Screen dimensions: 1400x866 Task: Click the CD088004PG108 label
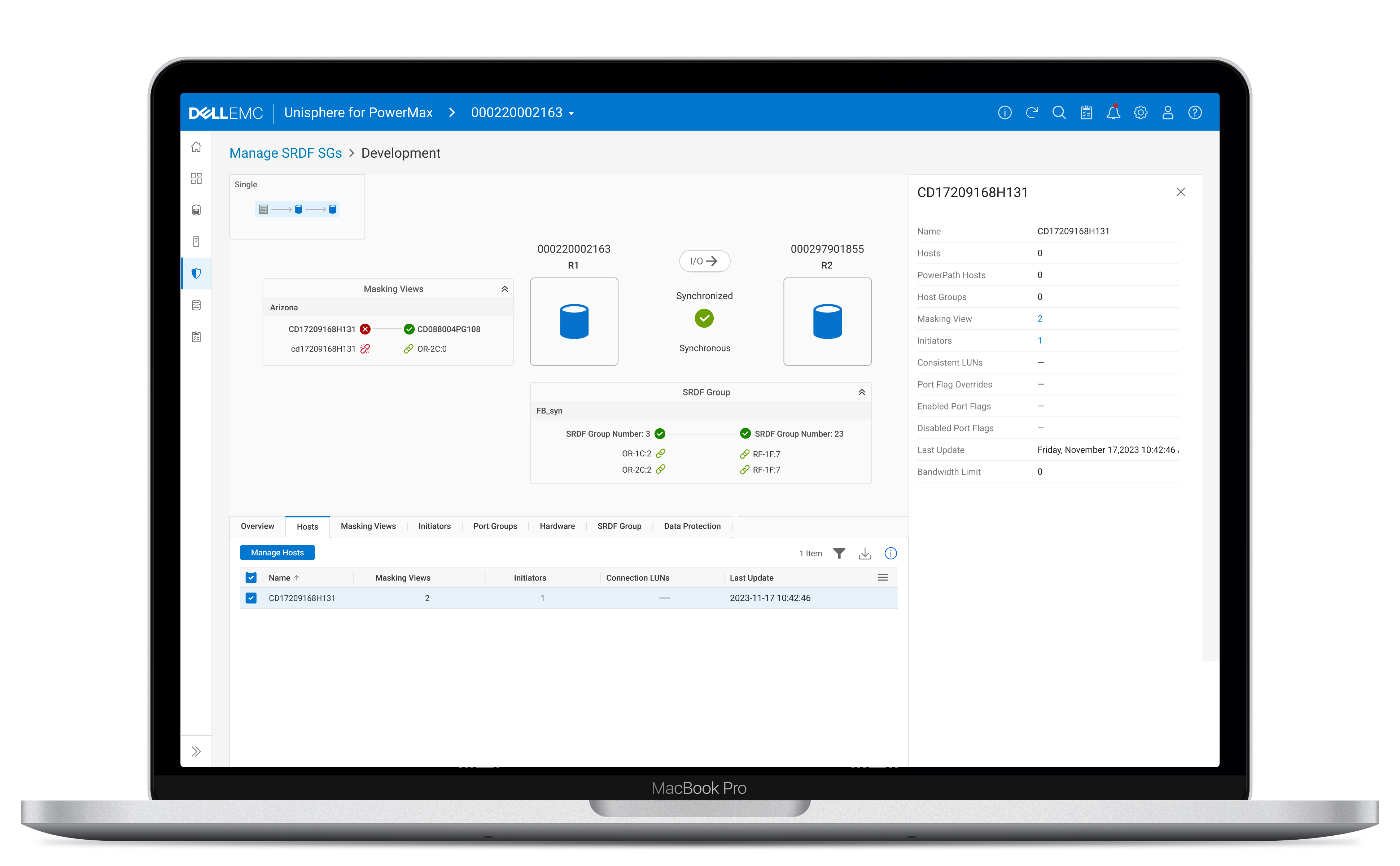449,329
